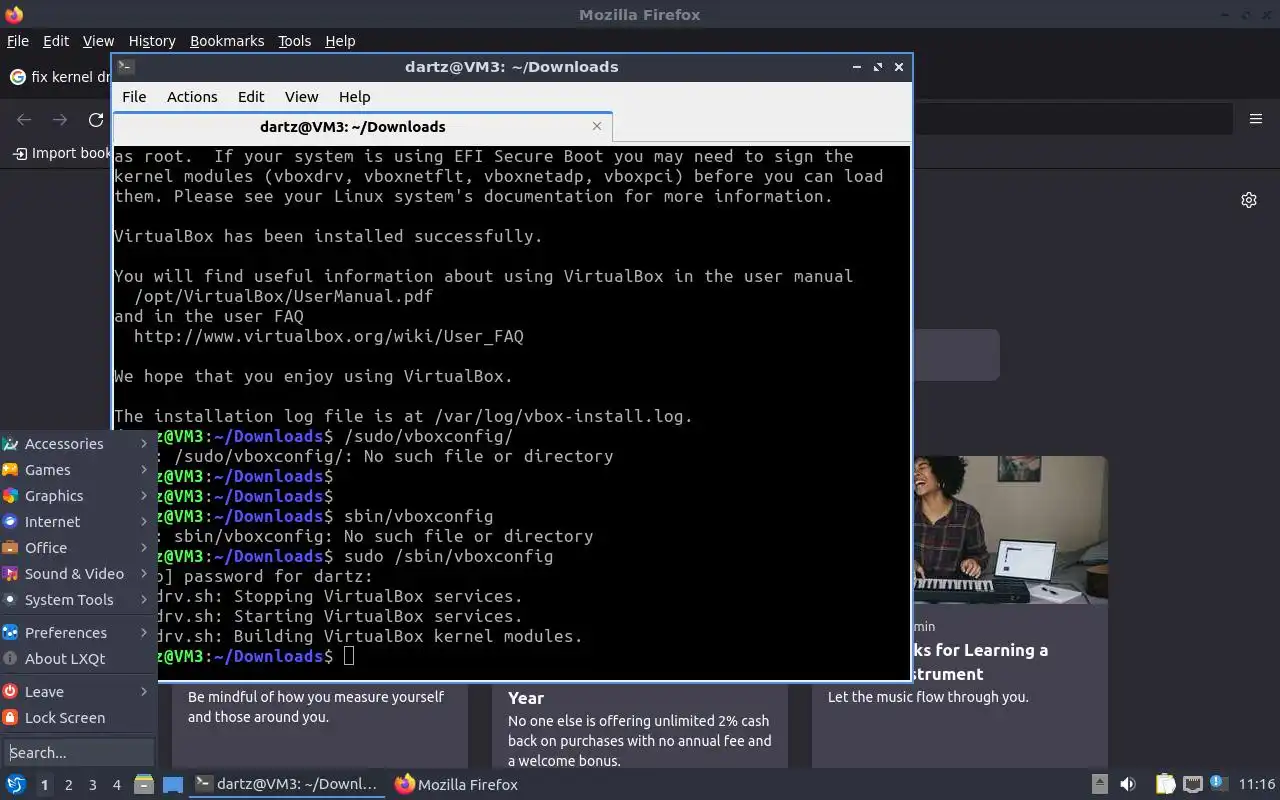Click Import bookmarks in Firefox toolbar

[x=62, y=153]
